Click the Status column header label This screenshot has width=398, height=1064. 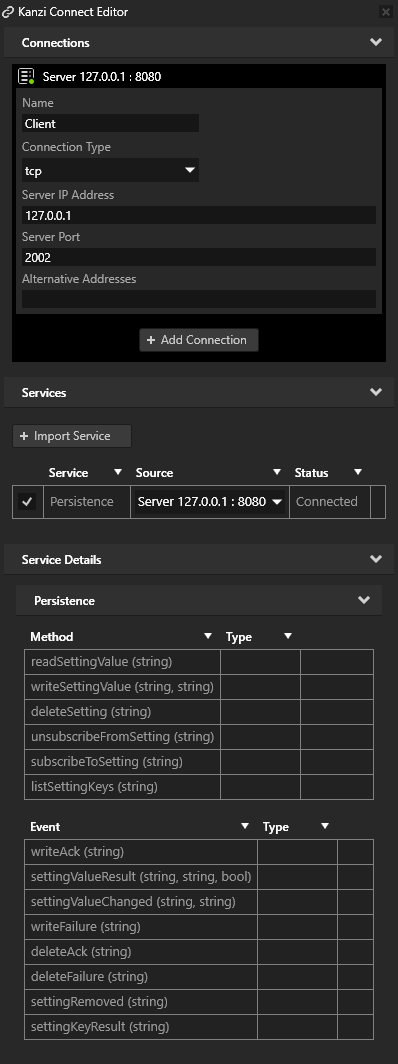pyautogui.click(x=311, y=472)
